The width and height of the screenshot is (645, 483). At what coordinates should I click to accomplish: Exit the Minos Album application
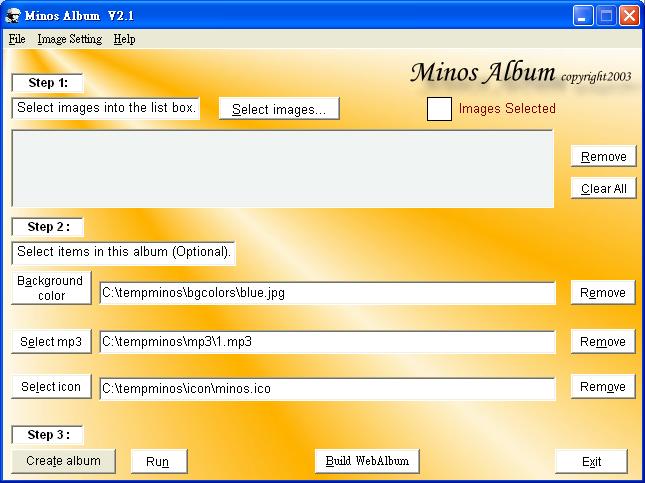[x=591, y=461]
